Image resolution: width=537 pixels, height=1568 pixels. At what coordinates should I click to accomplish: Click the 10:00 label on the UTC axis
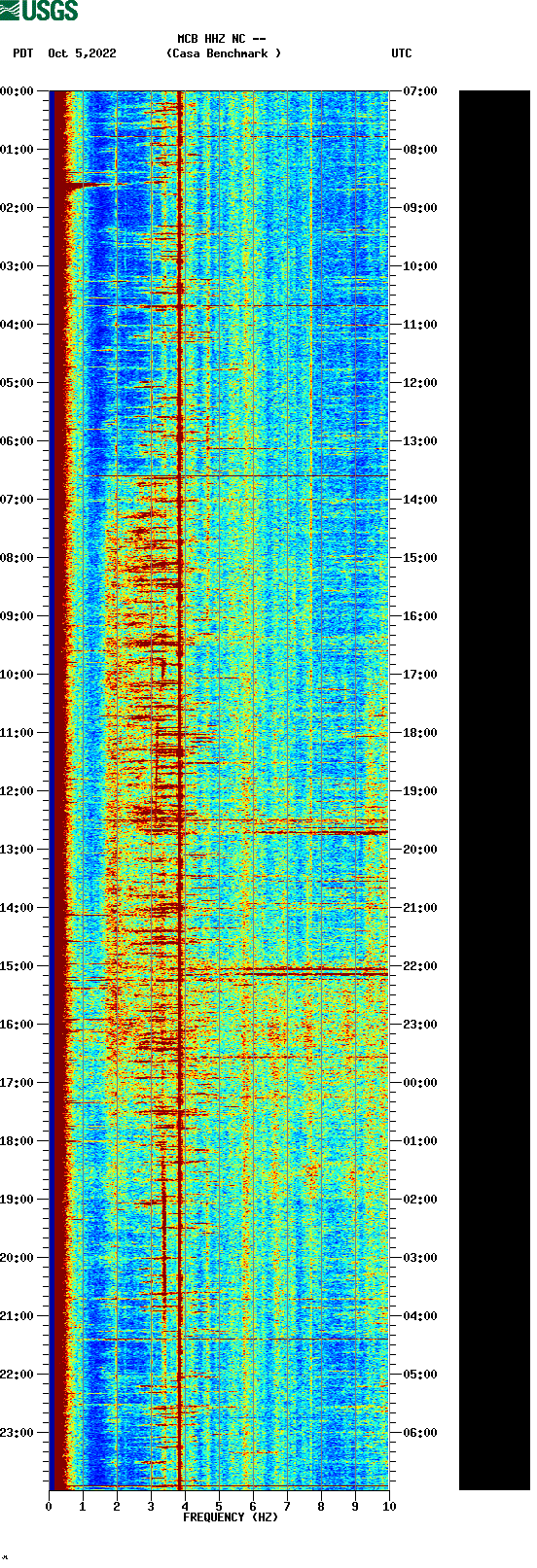click(x=420, y=266)
